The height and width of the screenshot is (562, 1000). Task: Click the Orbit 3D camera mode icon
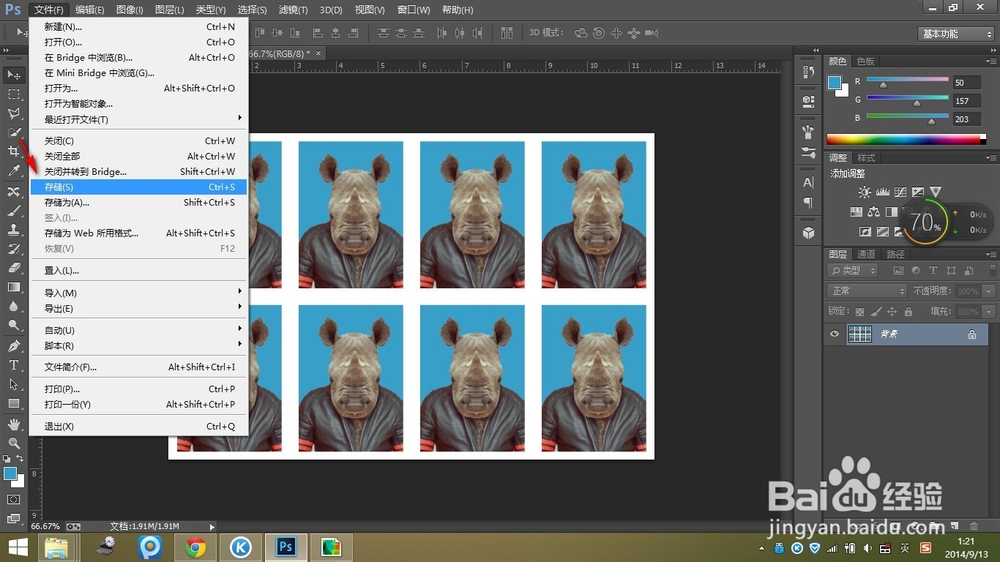pyautogui.click(x=581, y=33)
